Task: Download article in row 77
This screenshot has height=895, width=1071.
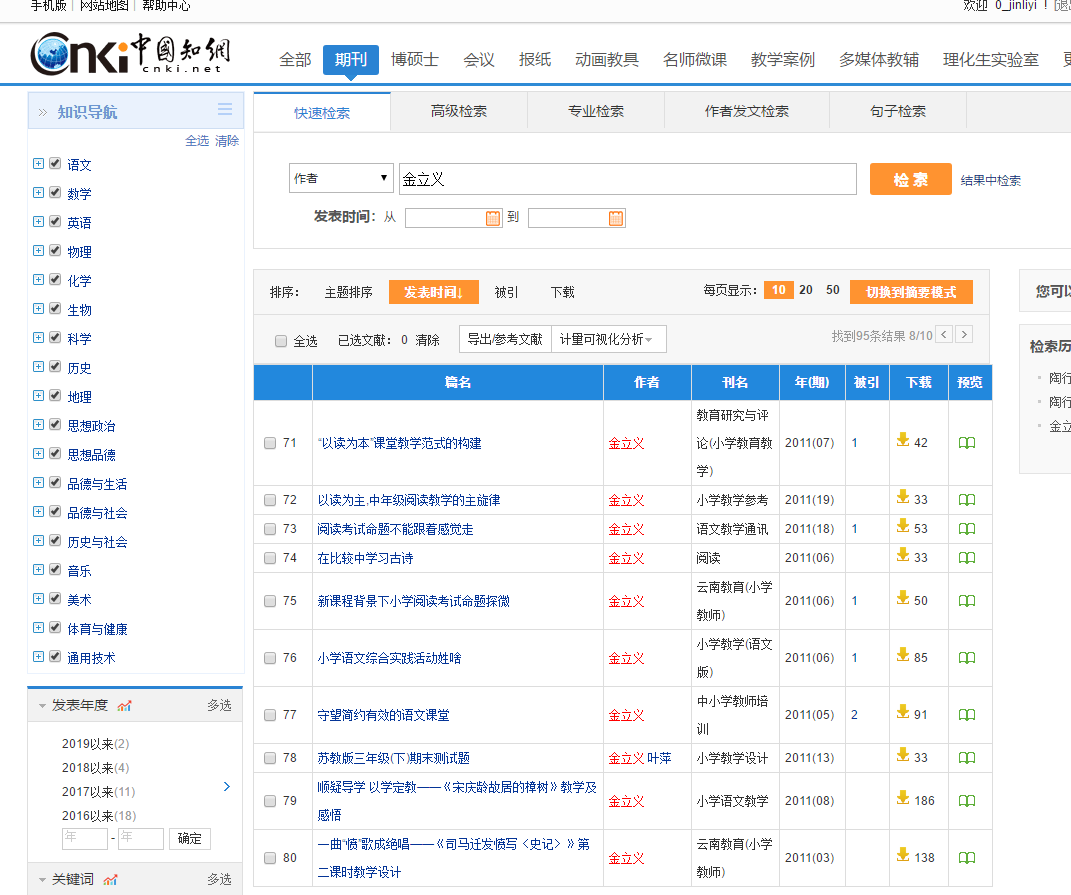Action: coord(903,712)
